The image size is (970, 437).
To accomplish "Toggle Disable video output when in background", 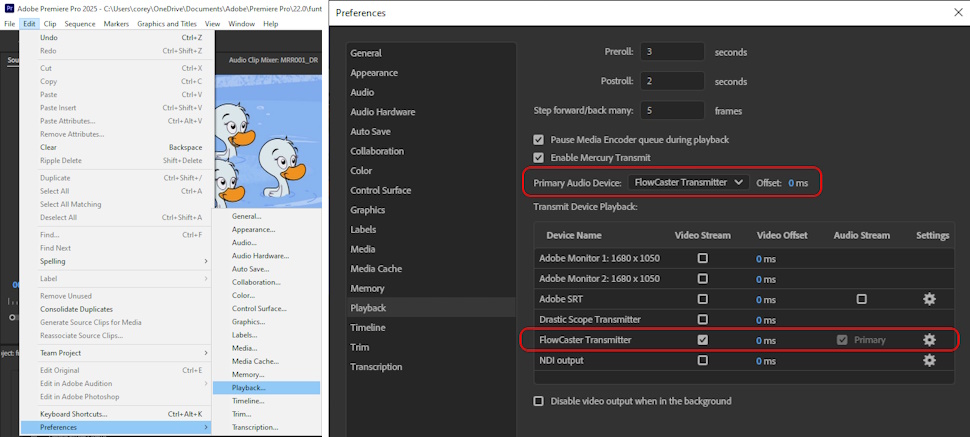I will pos(538,401).
